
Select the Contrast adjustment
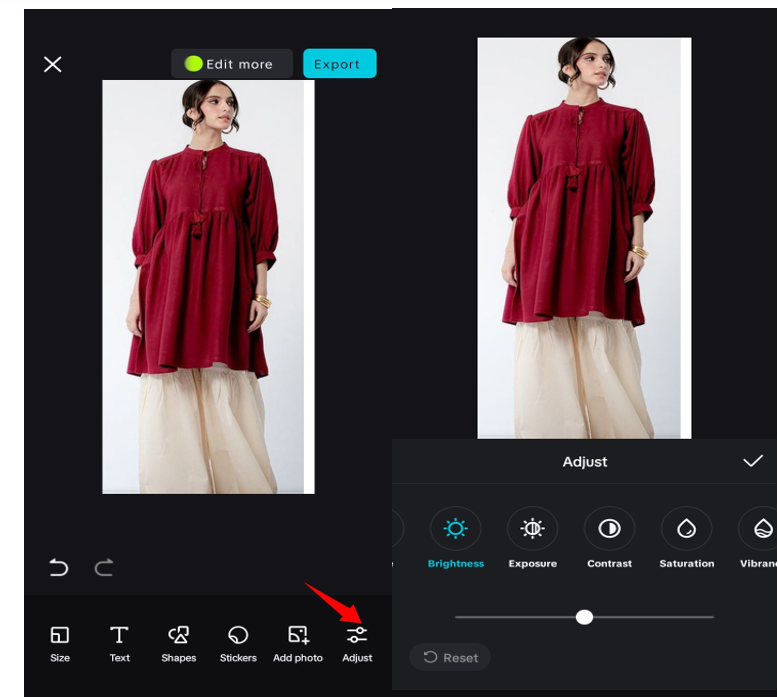609,538
